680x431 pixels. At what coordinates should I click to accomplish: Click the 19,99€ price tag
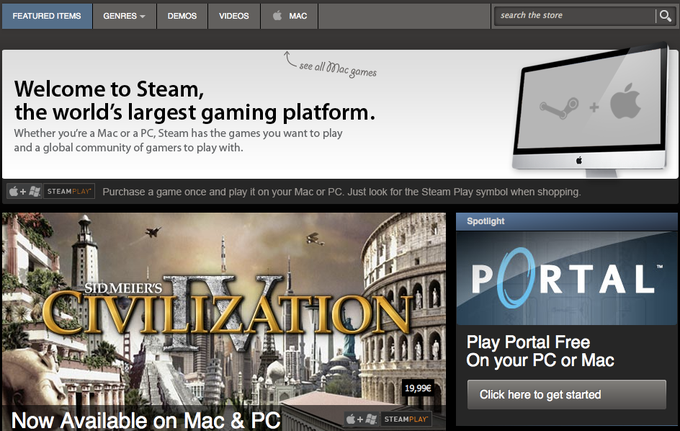point(418,388)
